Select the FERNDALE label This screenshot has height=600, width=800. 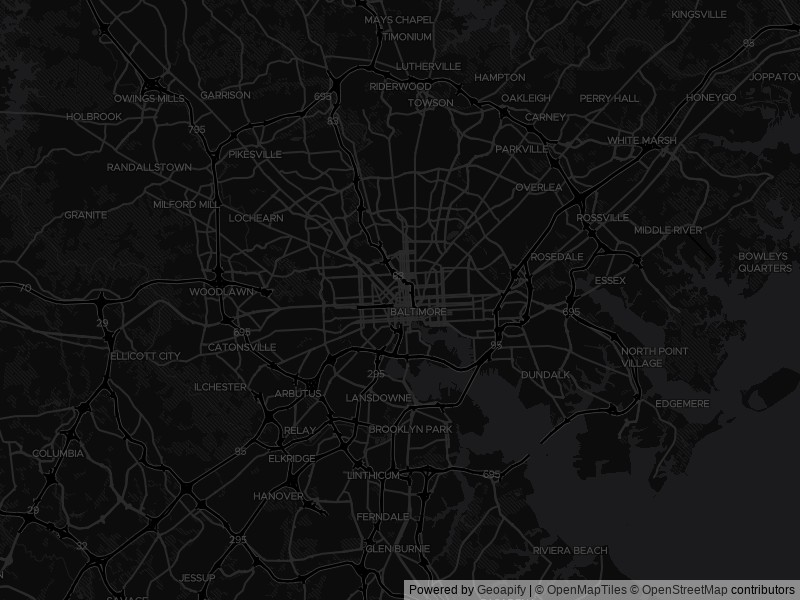(383, 517)
